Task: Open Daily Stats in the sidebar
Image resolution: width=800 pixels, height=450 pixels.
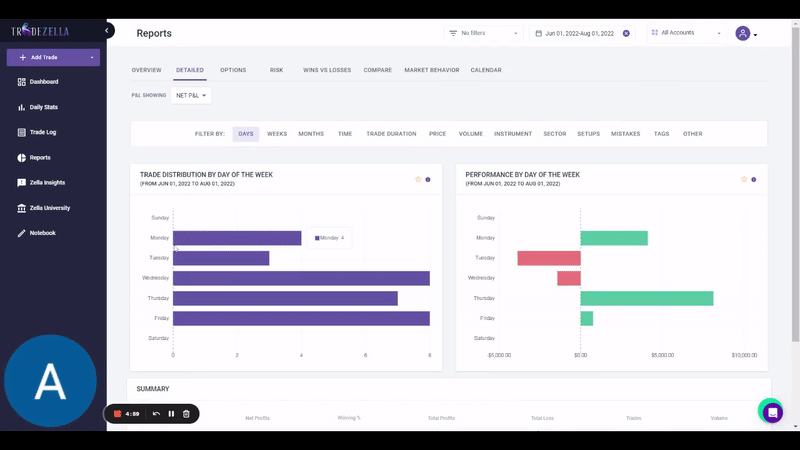Action: pyautogui.click(x=43, y=107)
